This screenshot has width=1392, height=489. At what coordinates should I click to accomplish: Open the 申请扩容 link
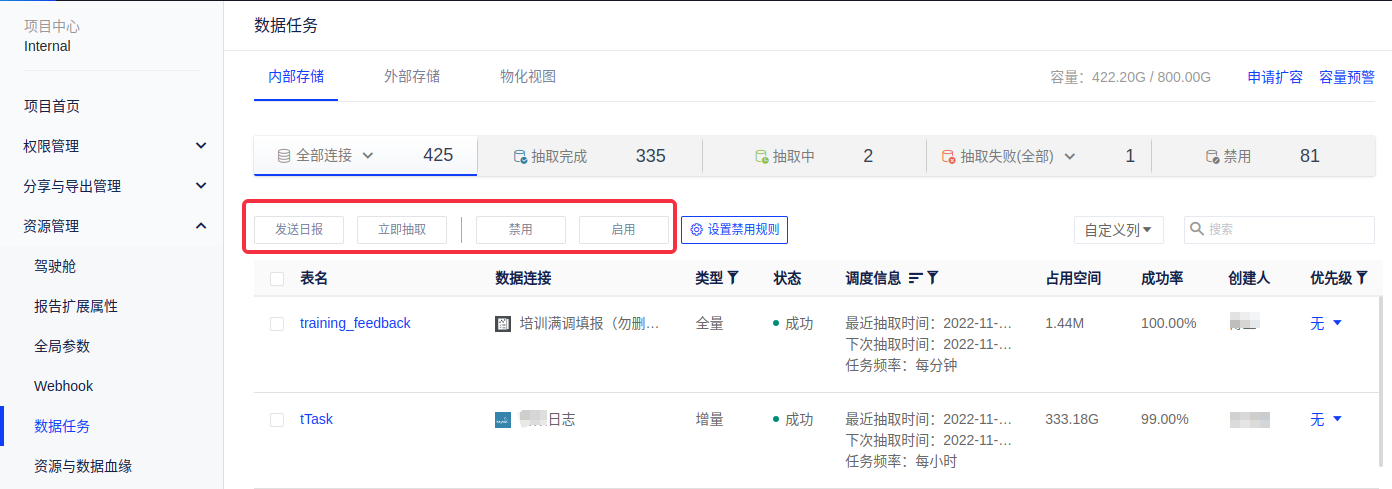pyautogui.click(x=1275, y=77)
